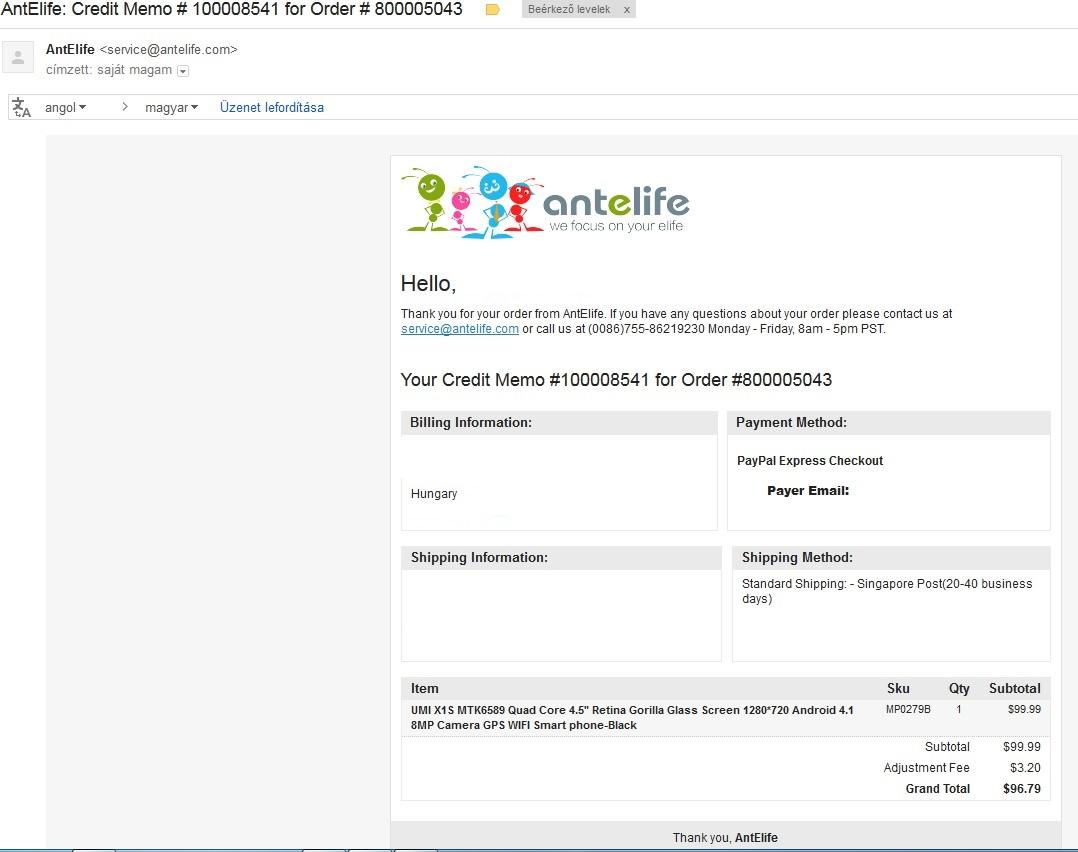This screenshot has height=852, width=1078.
Task: Click the Adjustment Fee label
Action: coord(927,767)
